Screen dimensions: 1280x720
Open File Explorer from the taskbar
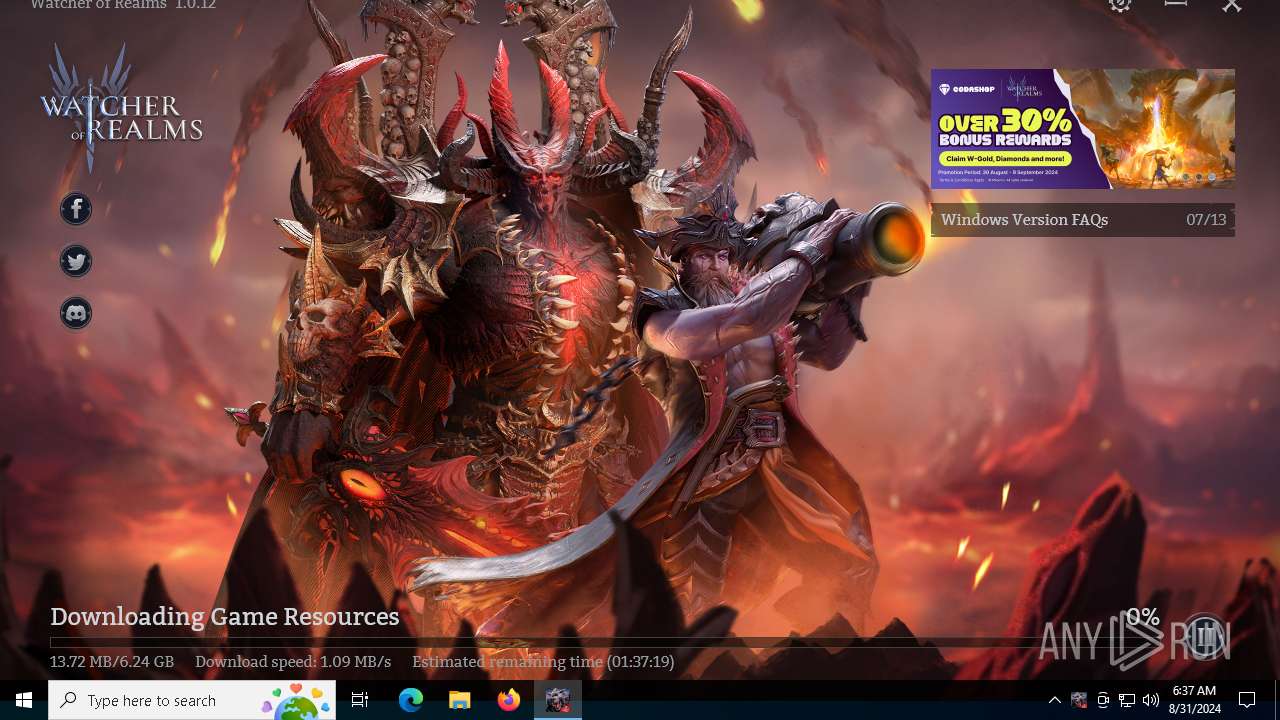459,700
